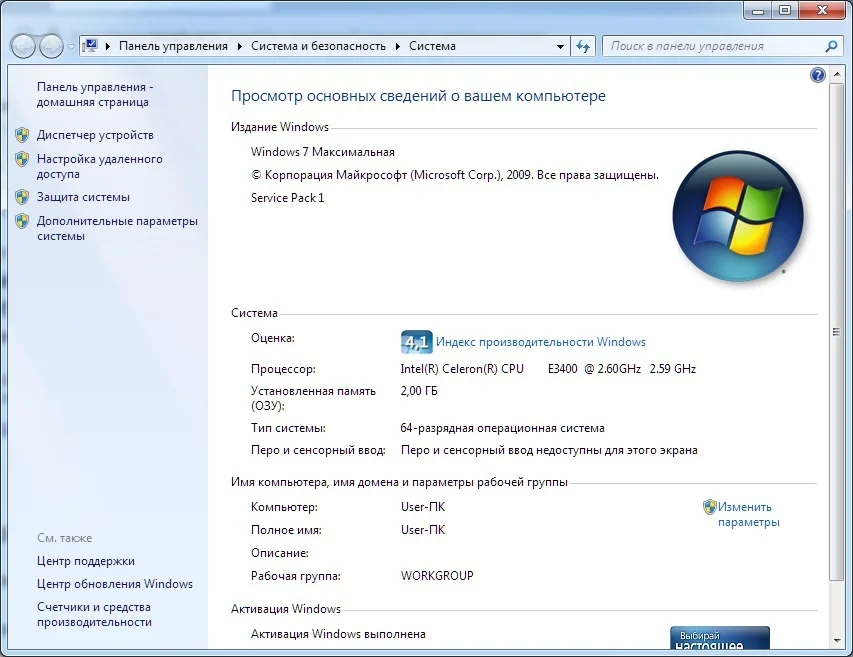Click the Back navigation arrow button
The width and height of the screenshot is (853, 657).
(23, 46)
